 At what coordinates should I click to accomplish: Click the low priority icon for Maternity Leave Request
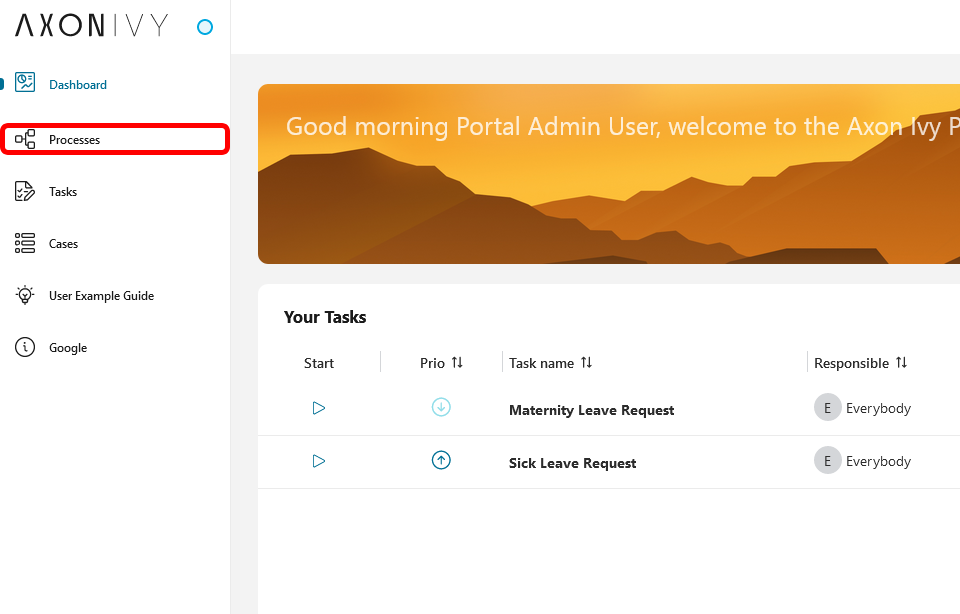tap(441, 407)
